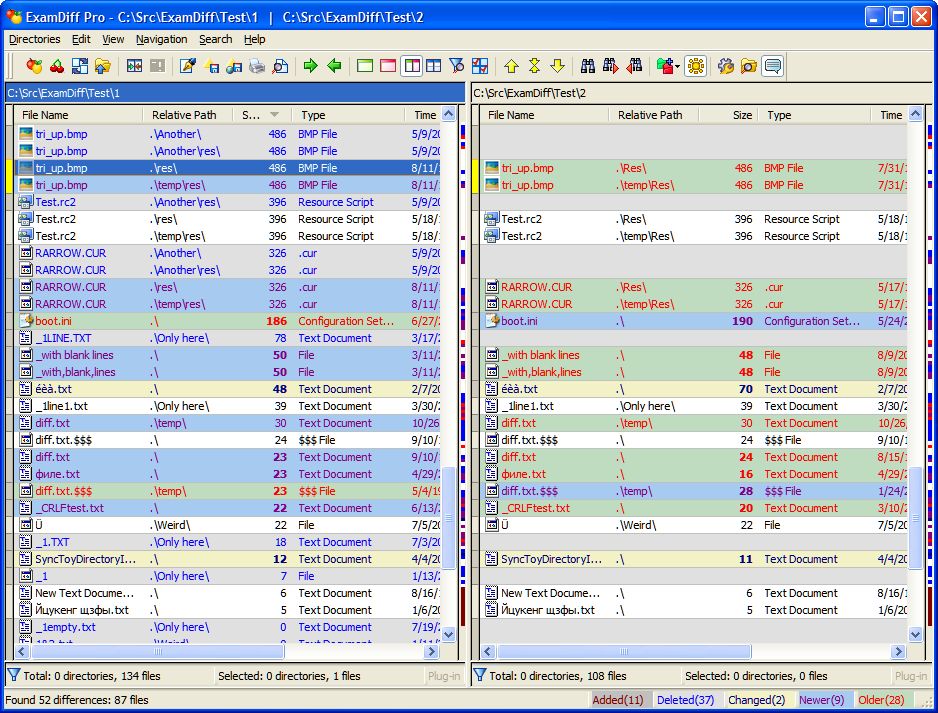938x713 pixels.
Task: Click the Print Preview magnifier page icon
Action: (x=280, y=66)
